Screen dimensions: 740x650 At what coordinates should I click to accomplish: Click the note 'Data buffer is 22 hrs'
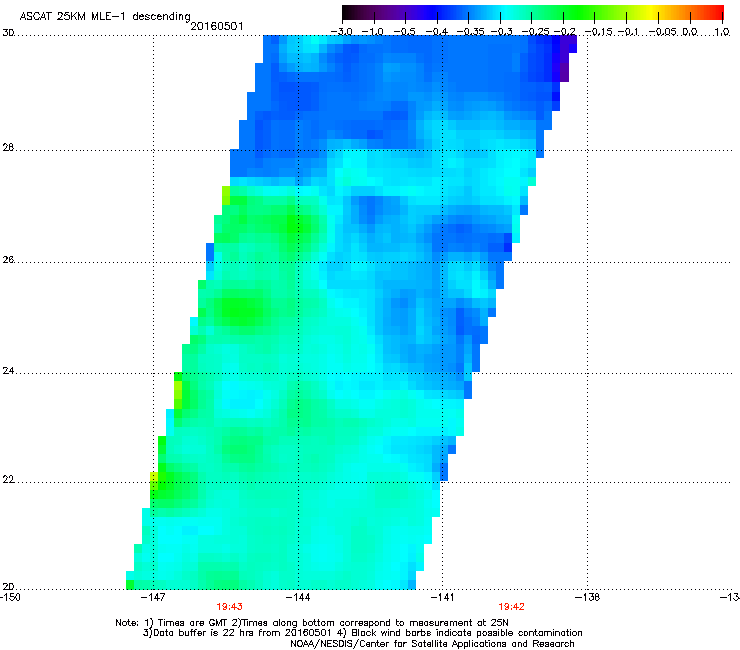pyautogui.click(x=362, y=633)
